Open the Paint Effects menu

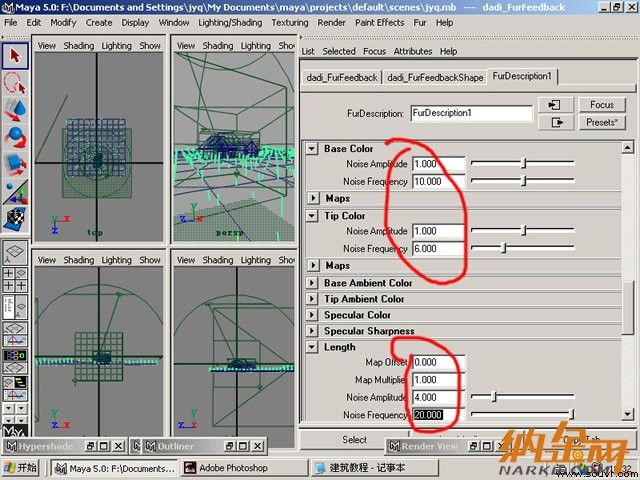tap(380, 22)
